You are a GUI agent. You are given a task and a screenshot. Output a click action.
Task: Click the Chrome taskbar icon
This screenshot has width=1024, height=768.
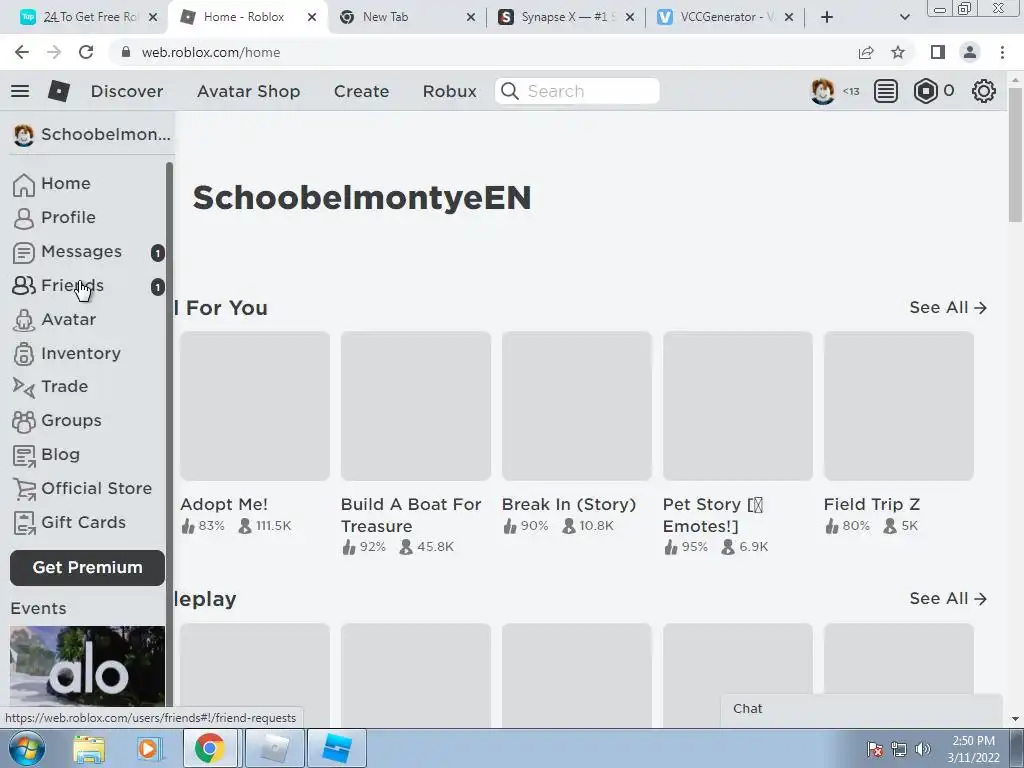tap(209, 748)
